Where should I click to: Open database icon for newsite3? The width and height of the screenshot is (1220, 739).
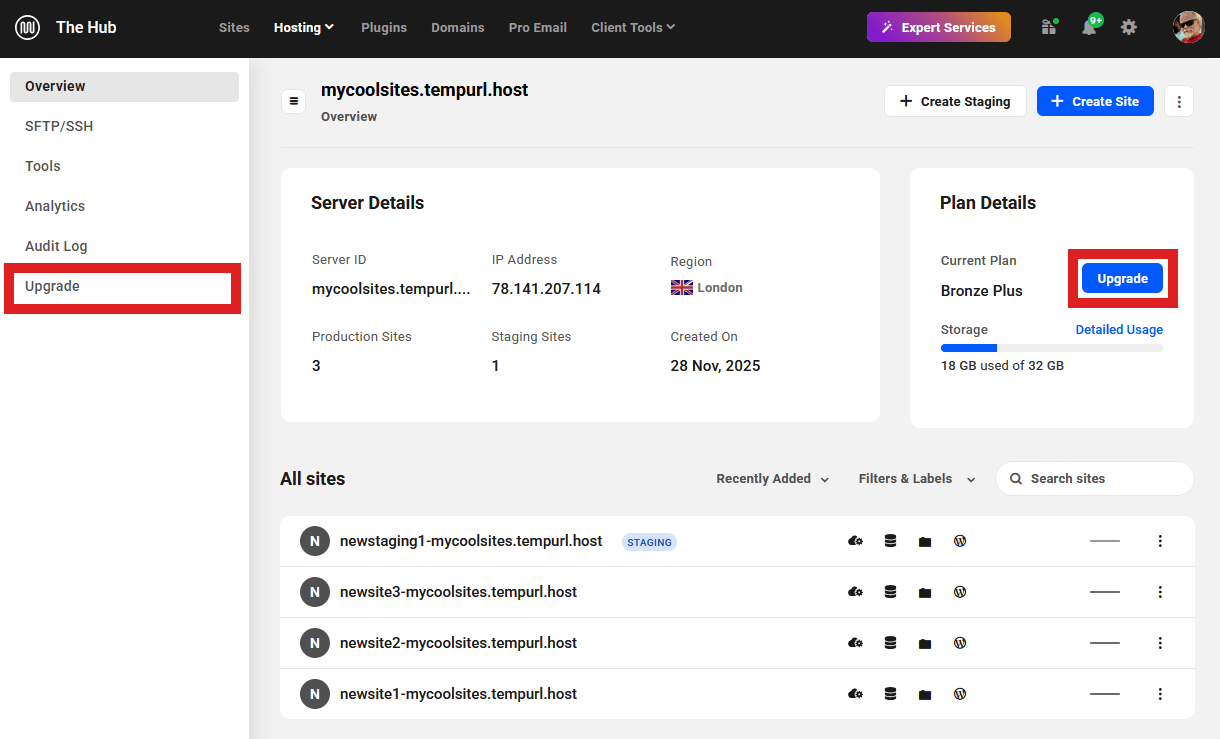(890, 592)
